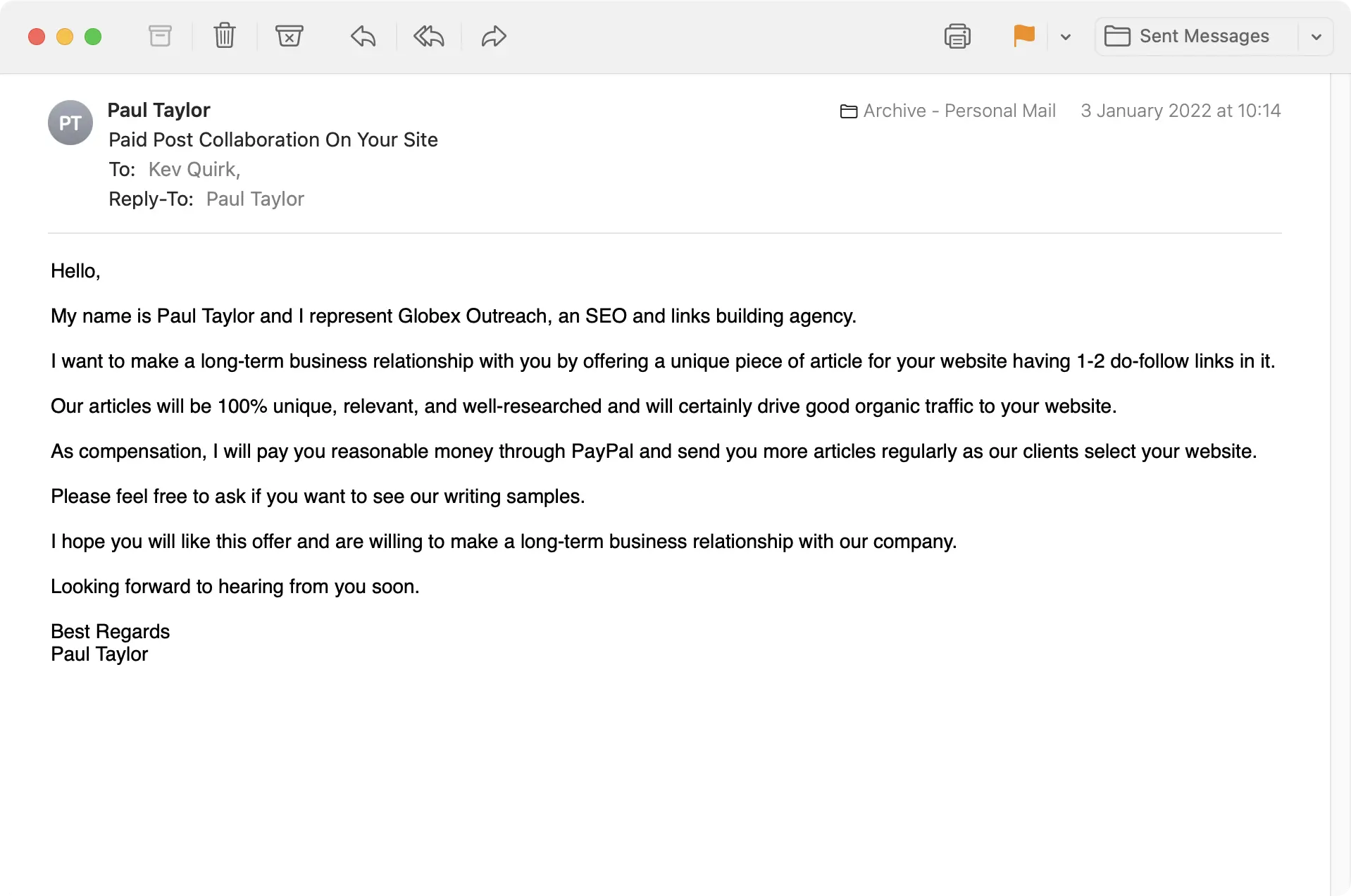This screenshot has width=1351, height=896.
Task: Click sender name Paul Taylor
Action: [x=158, y=110]
